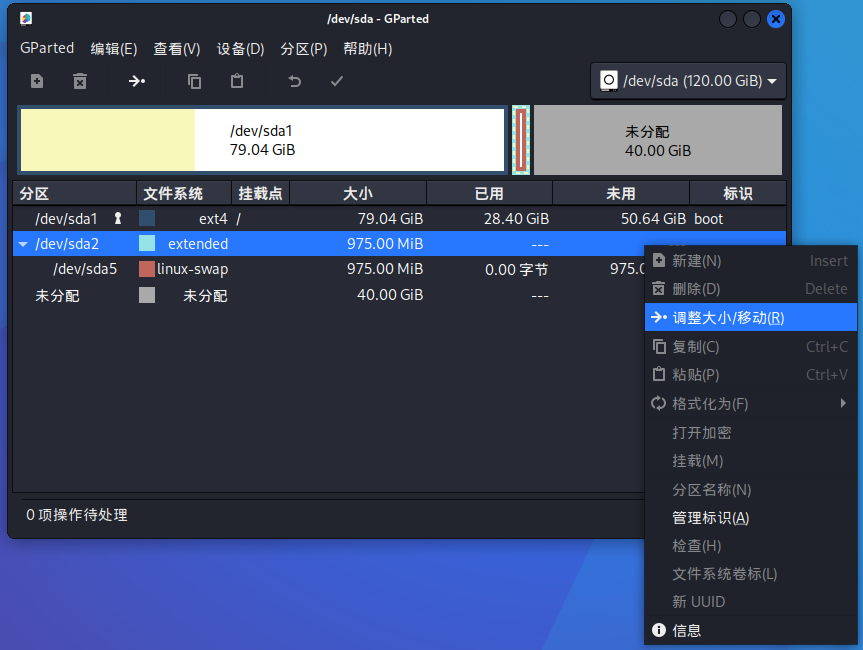The image size is (863, 650).
Task: Click the extended cyan color swatch
Action: point(147,243)
